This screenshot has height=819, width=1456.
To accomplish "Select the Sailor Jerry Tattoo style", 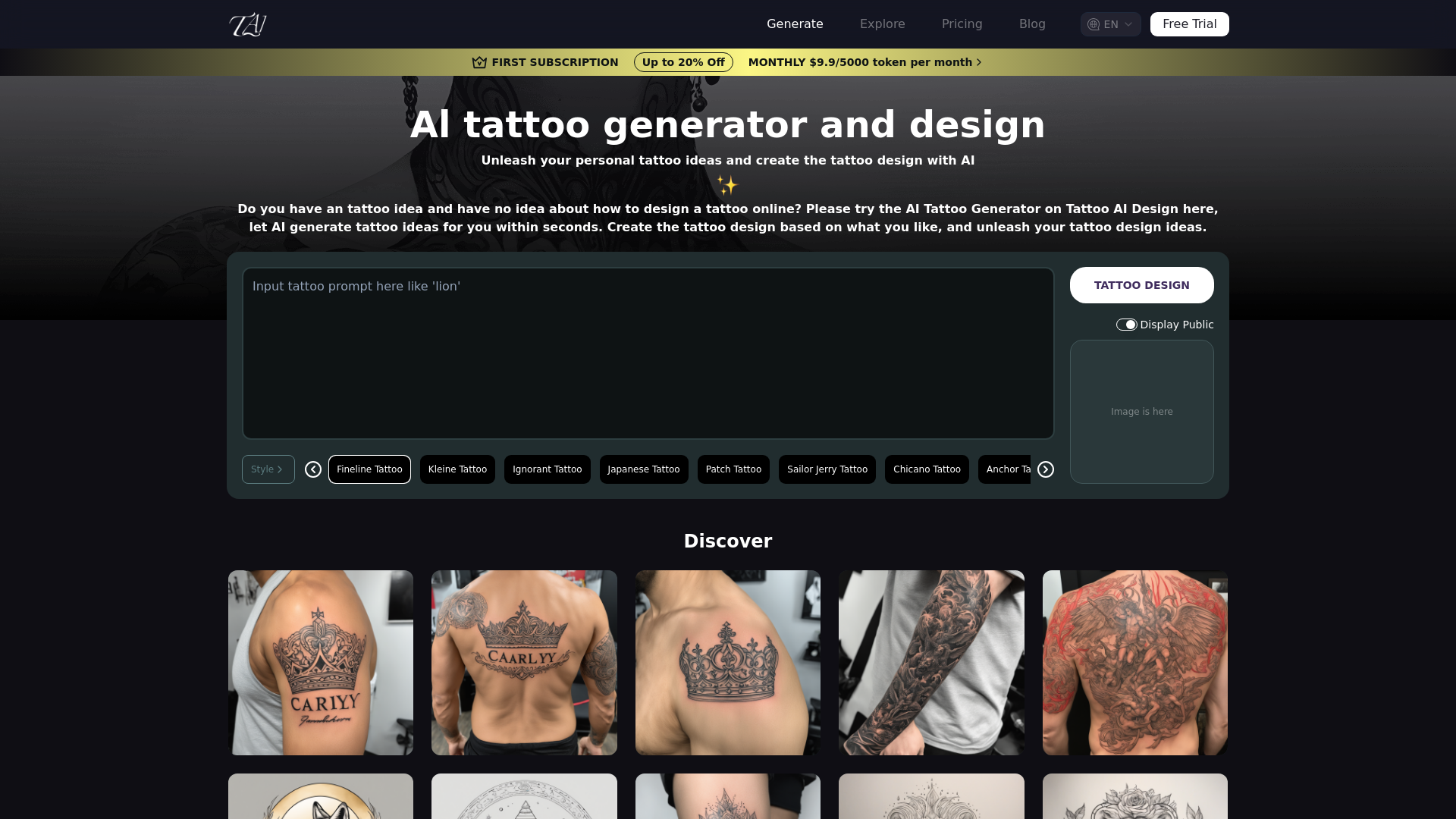I will point(827,469).
